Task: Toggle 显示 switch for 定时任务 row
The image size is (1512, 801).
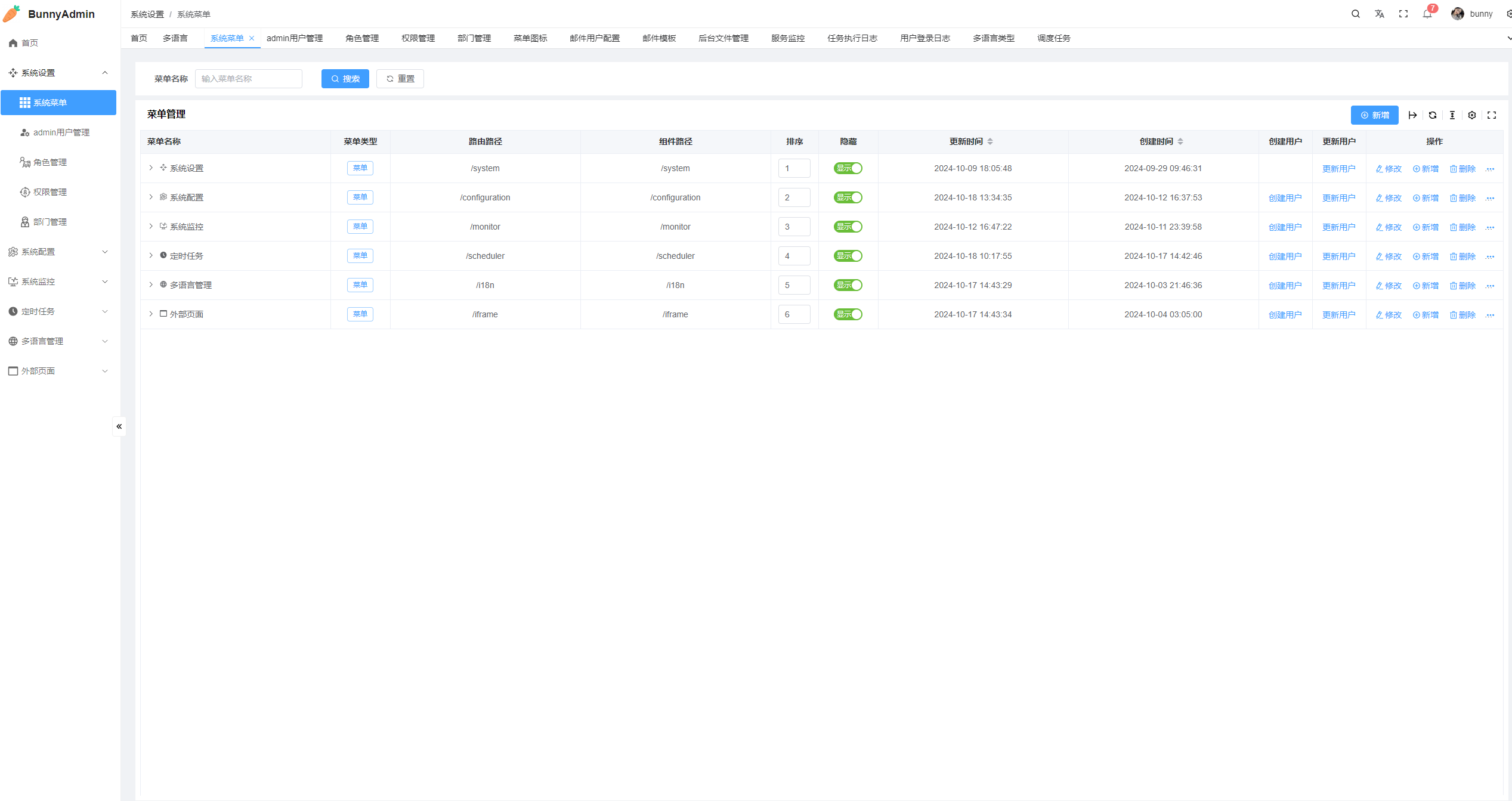Action: pyautogui.click(x=848, y=256)
